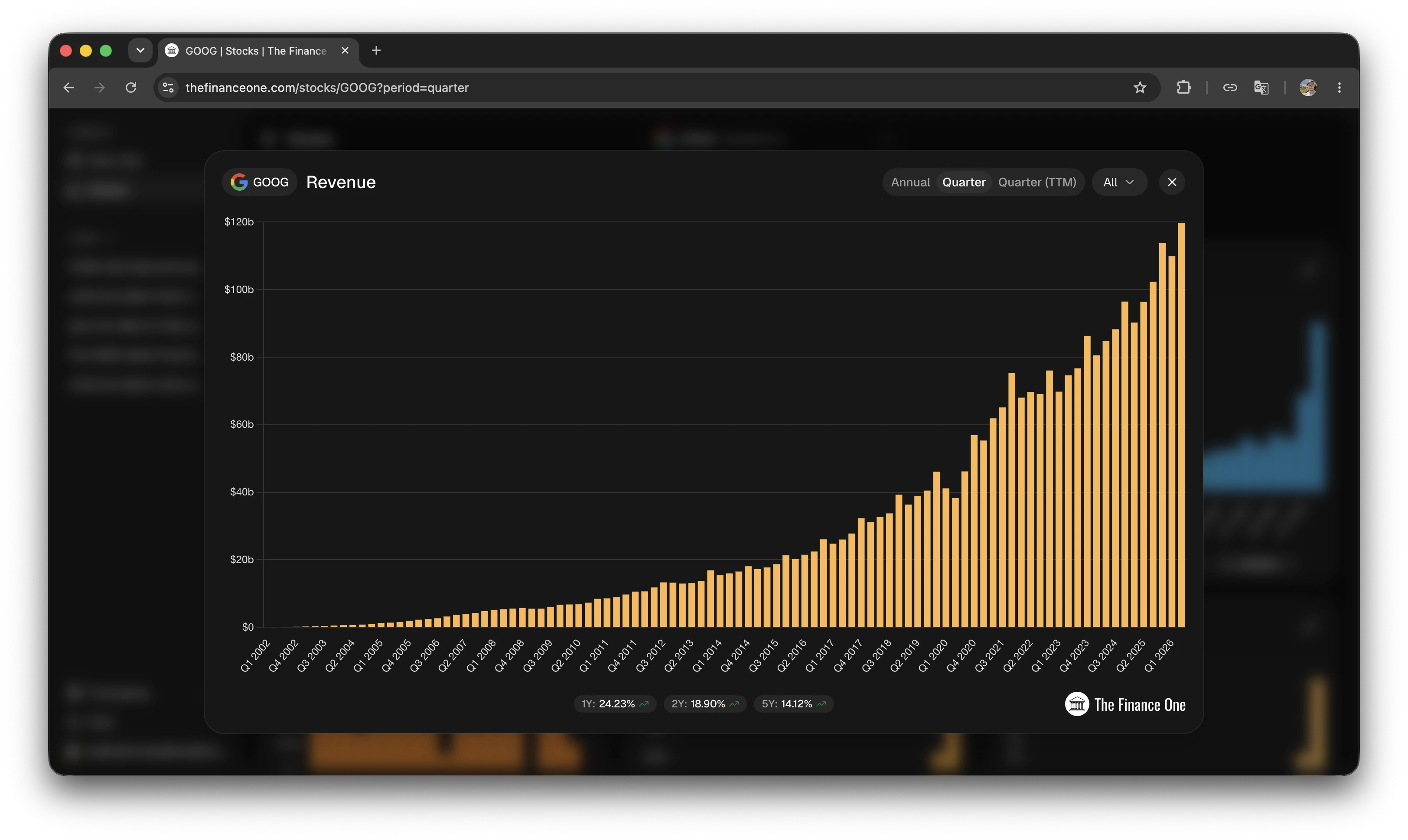Bookmark this page with the star icon
This screenshot has width=1408, height=840.
[1140, 87]
